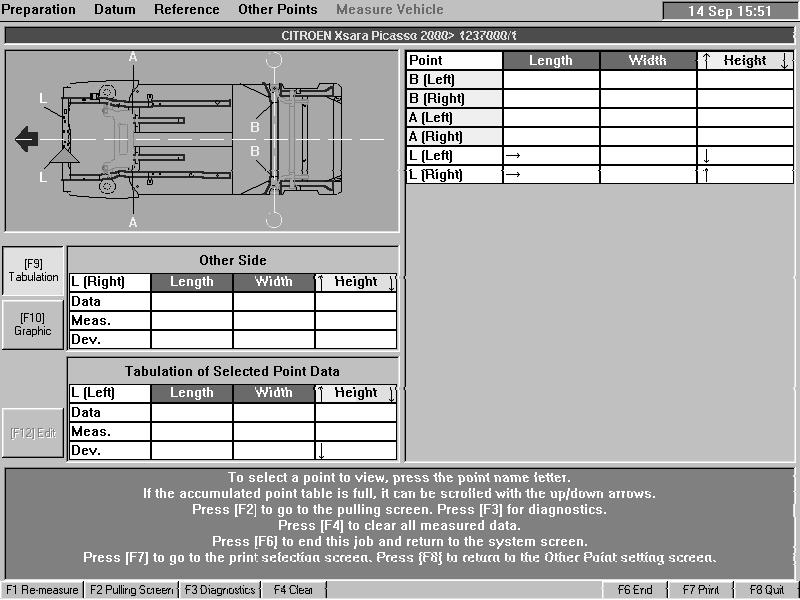Viewport: 800px width, 600px height.
Task: Click F1 Re-measure in bottom bar
Action: coord(42,590)
